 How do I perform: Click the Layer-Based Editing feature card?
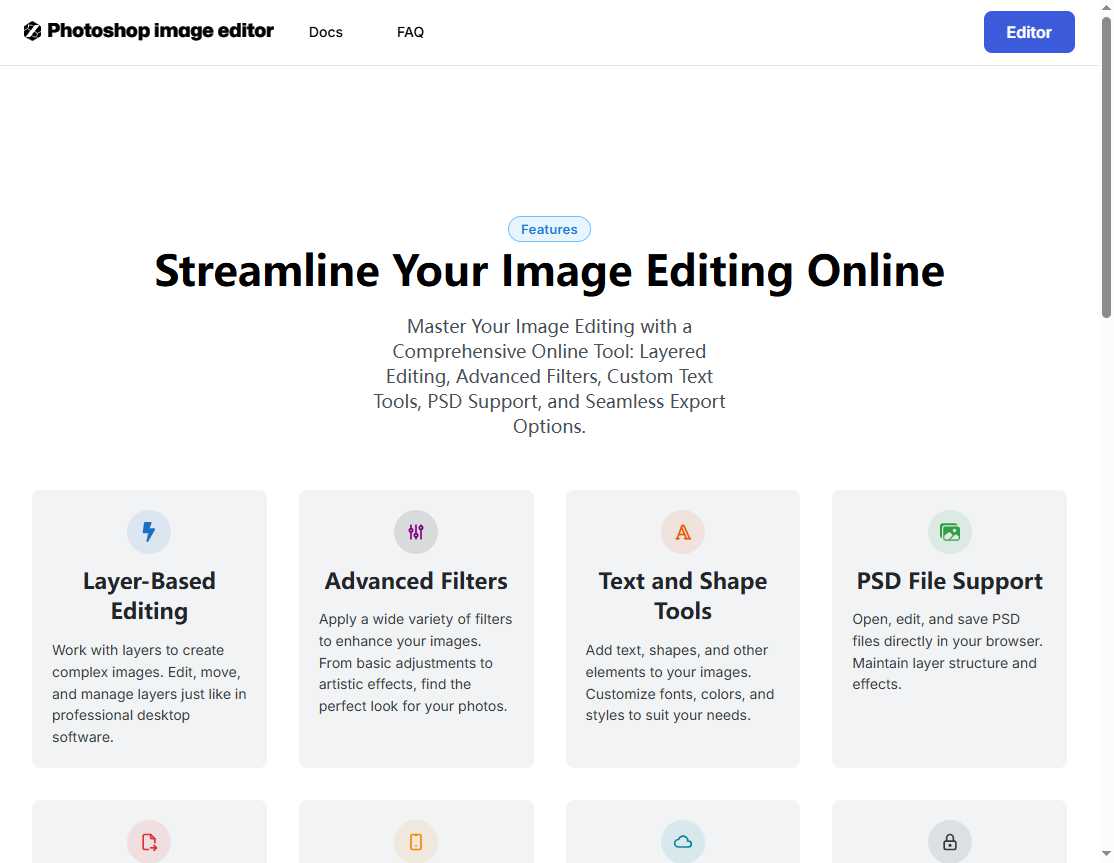point(149,628)
